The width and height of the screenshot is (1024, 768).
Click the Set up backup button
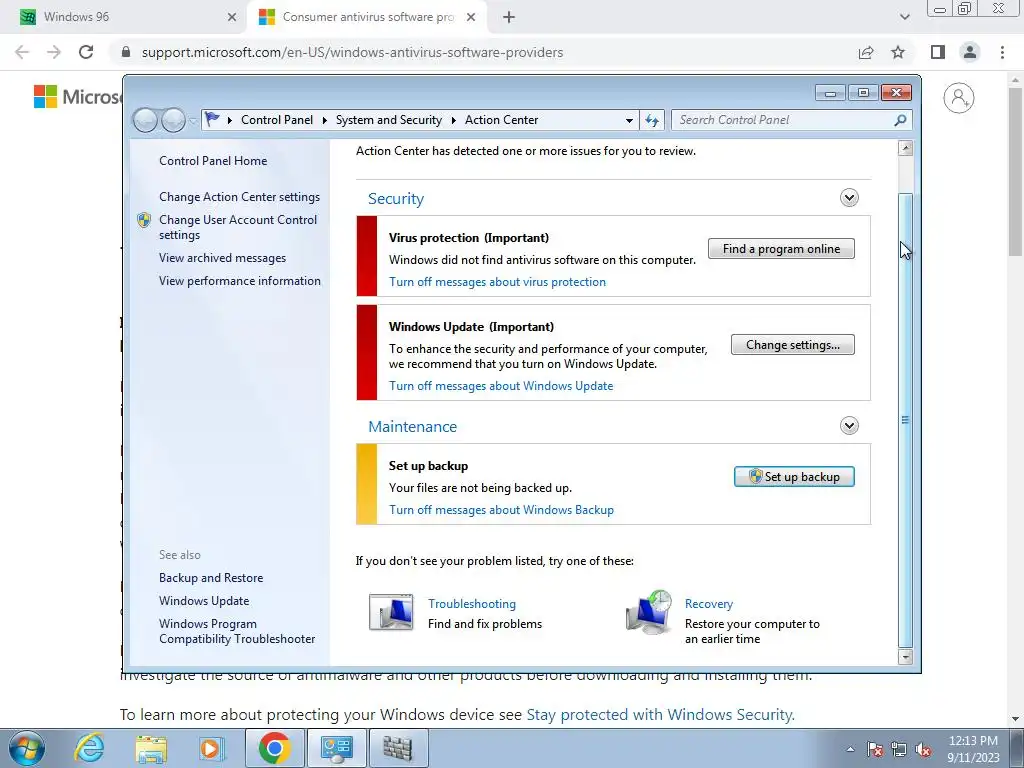click(x=794, y=477)
